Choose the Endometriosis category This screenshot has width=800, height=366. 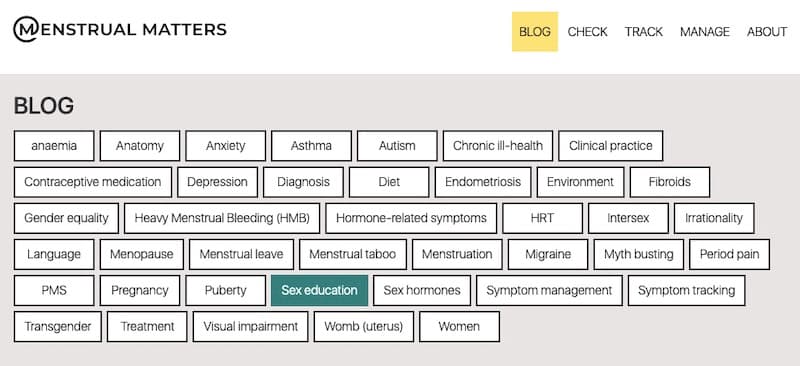pos(483,182)
